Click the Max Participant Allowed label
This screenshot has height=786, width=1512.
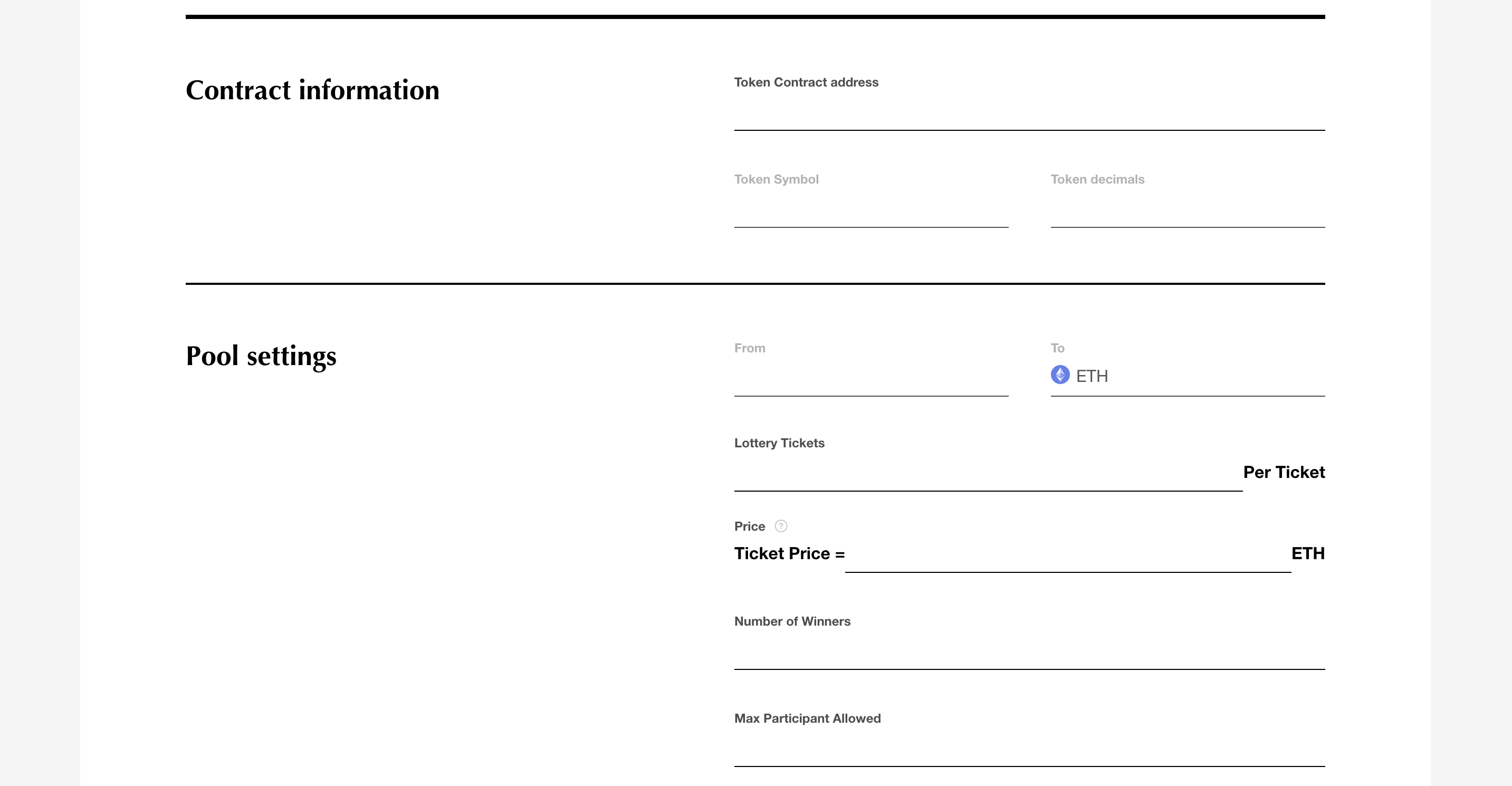coord(807,718)
